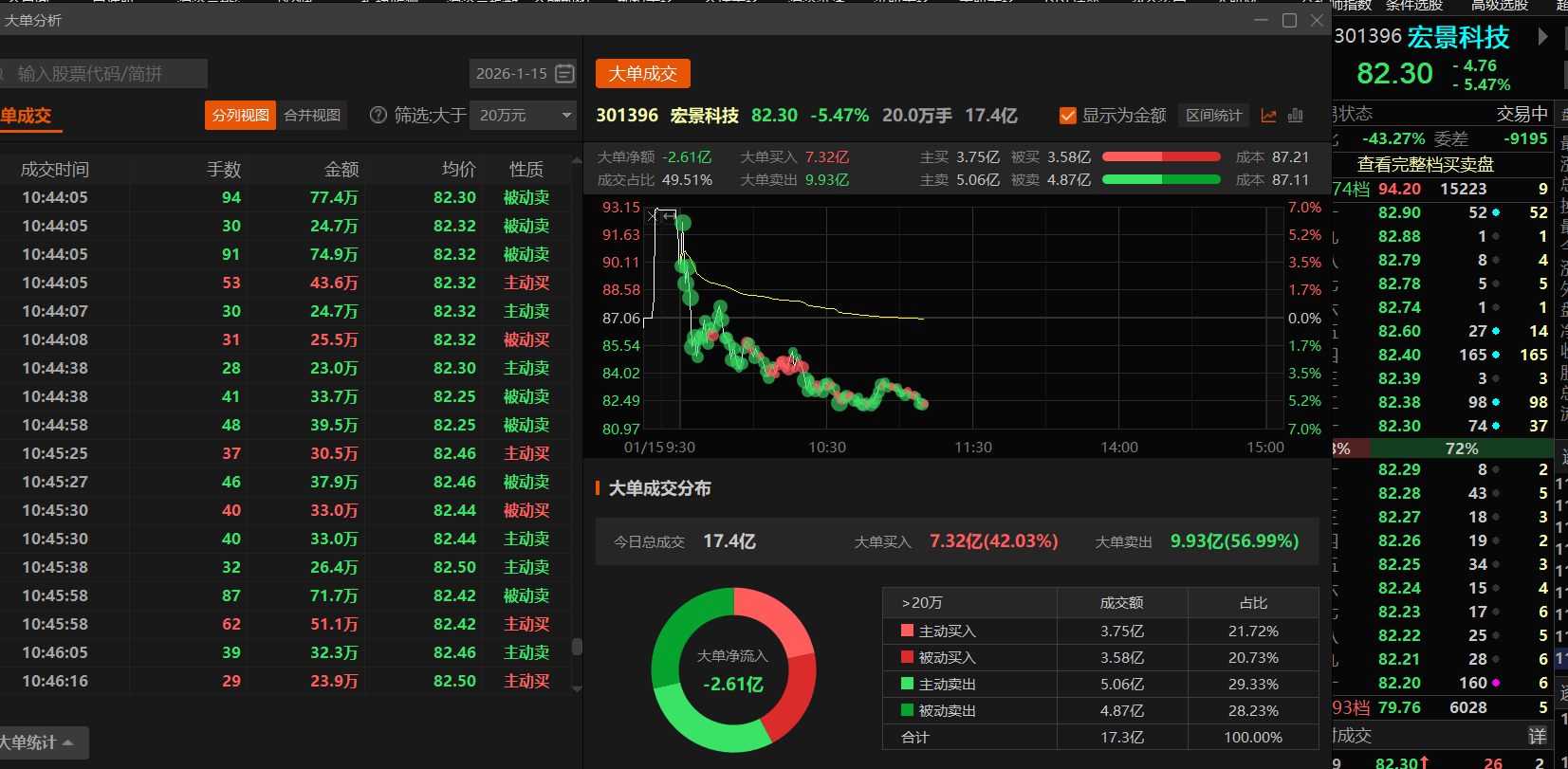Switch to 大单成交 tab on right panel
Image resolution: width=1568 pixels, height=769 pixels.
tap(642, 73)
